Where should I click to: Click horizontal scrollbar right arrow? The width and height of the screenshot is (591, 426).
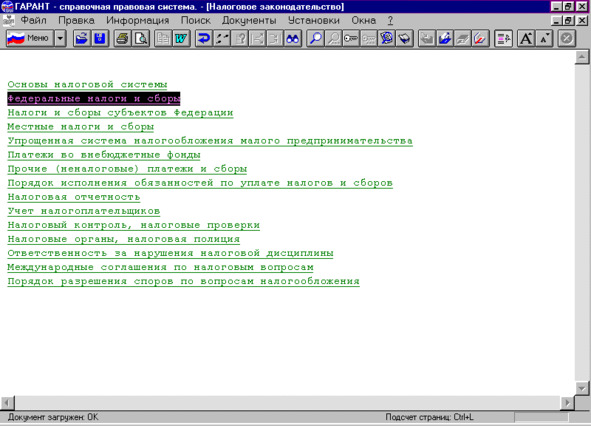pos(567,403)
